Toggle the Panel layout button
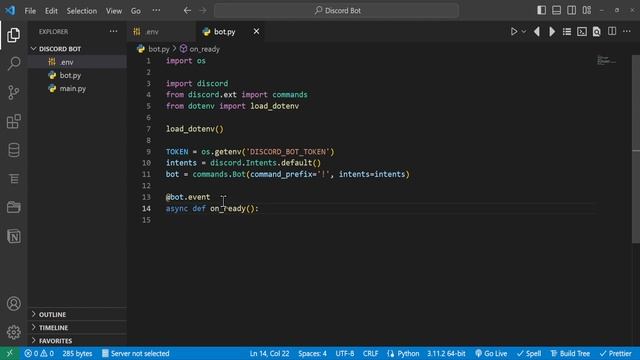Screen dimensions: 640x360 [556, 10]
